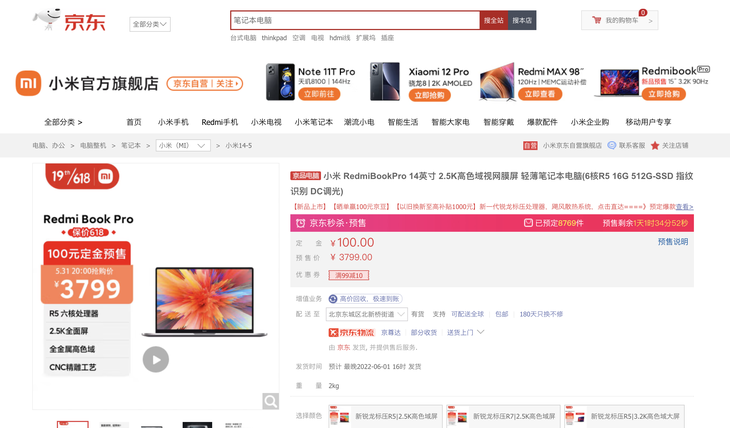Image resolution: width=730 pixels, height=428 pixels.
Task: Expand the 小米（MI） breadcrumb dropdown
Action: click(183, 146)
